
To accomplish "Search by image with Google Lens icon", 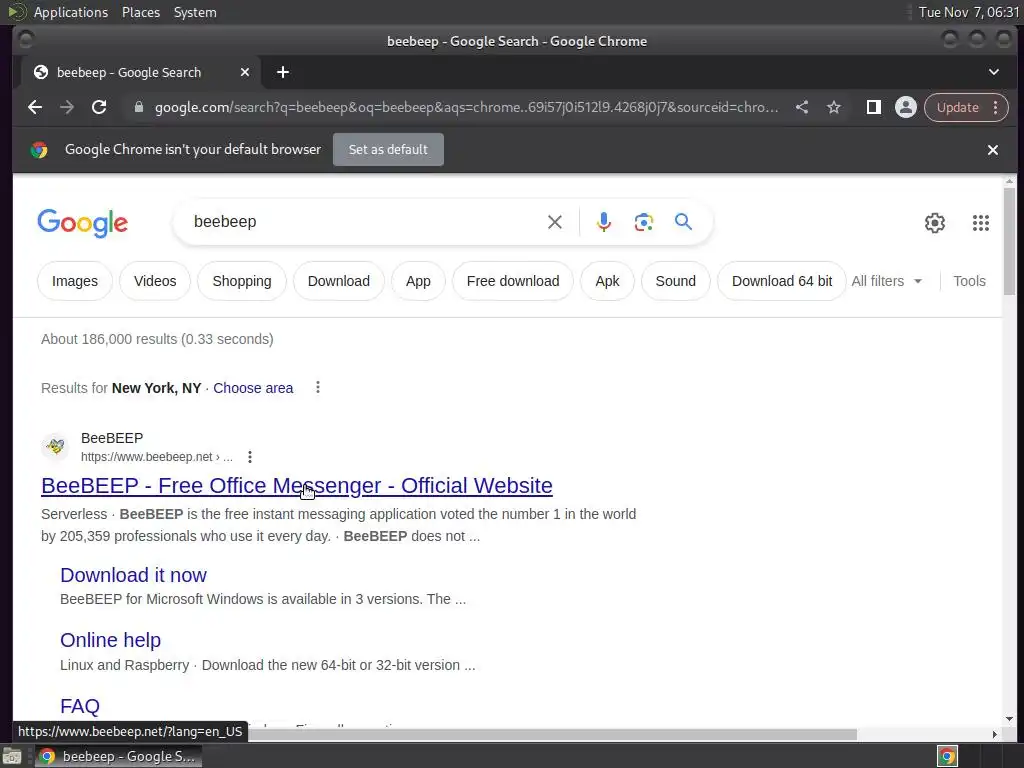I will point(644,222).
